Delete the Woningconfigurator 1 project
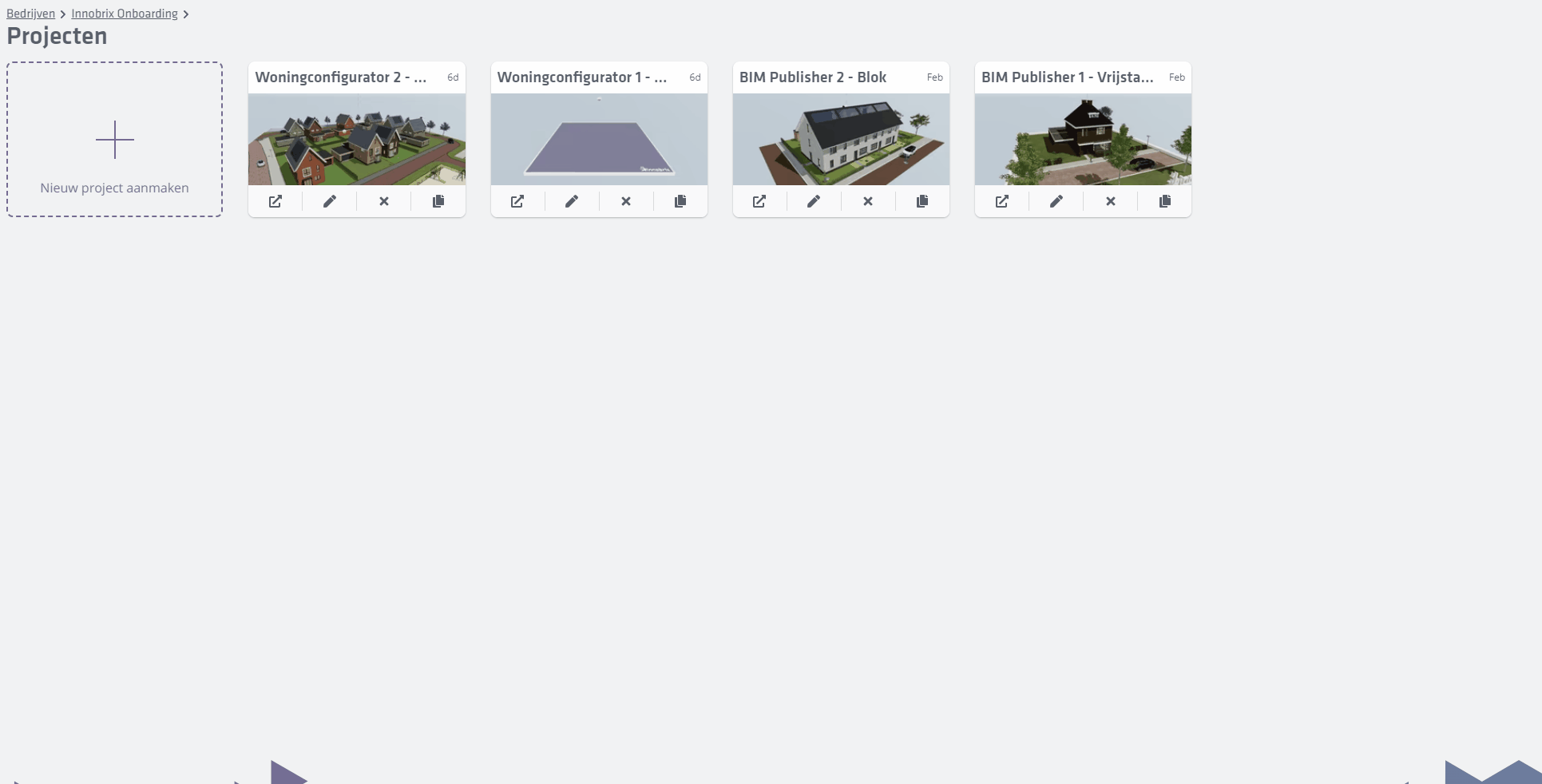 click(626, 201)
